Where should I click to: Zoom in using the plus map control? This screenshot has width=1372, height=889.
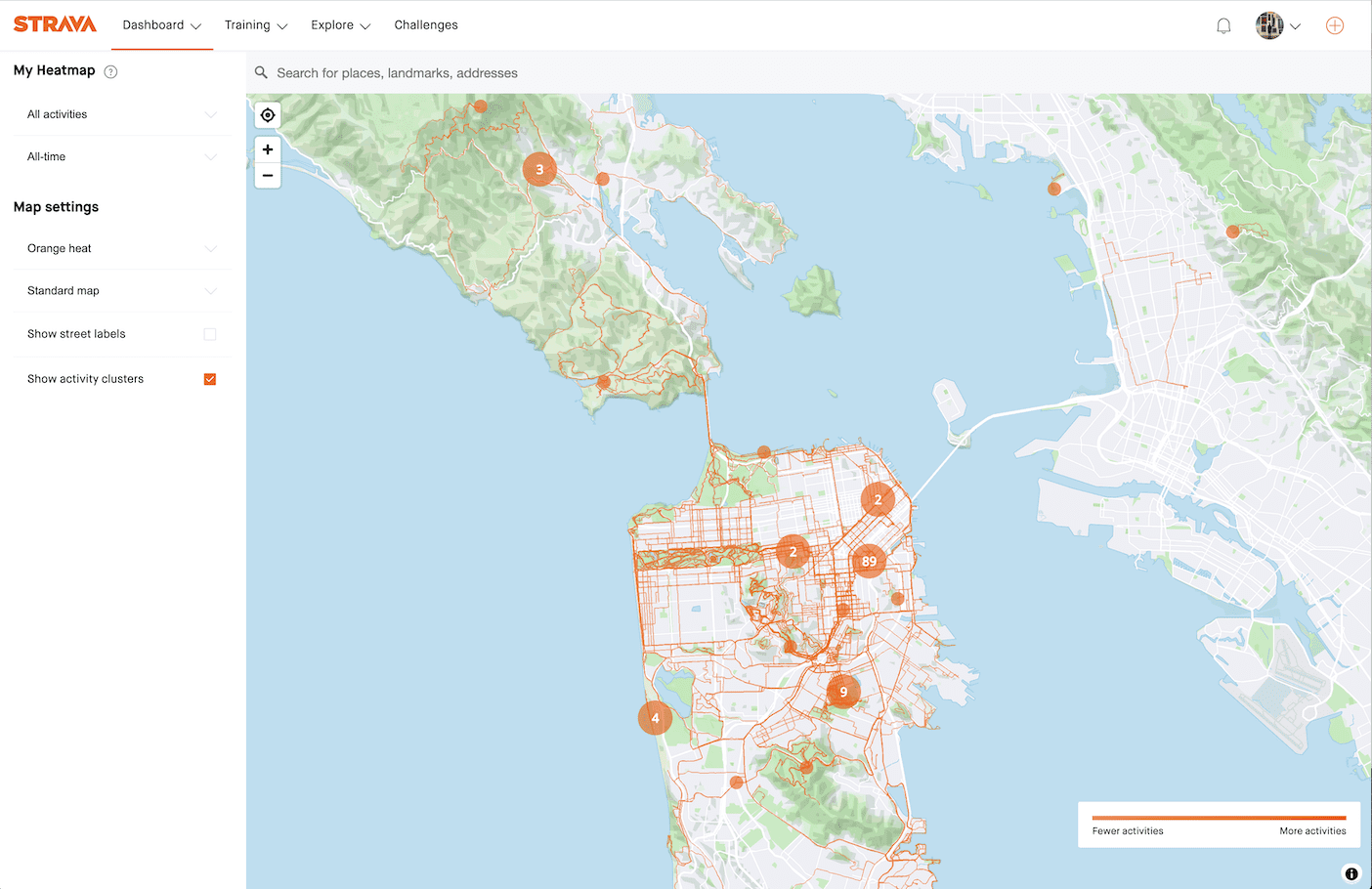[x=267, y=149]
